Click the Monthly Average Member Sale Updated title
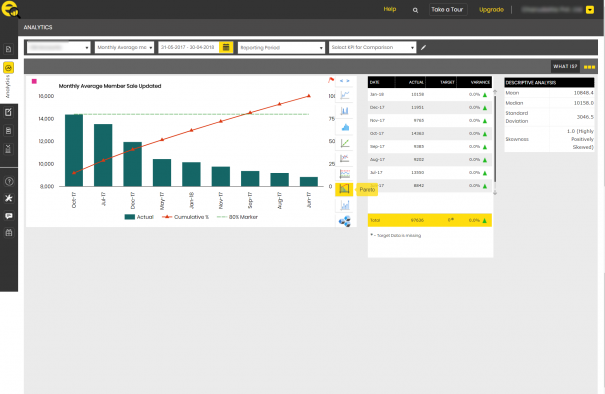This screenshot has height=394, width=605. (110, 86)
